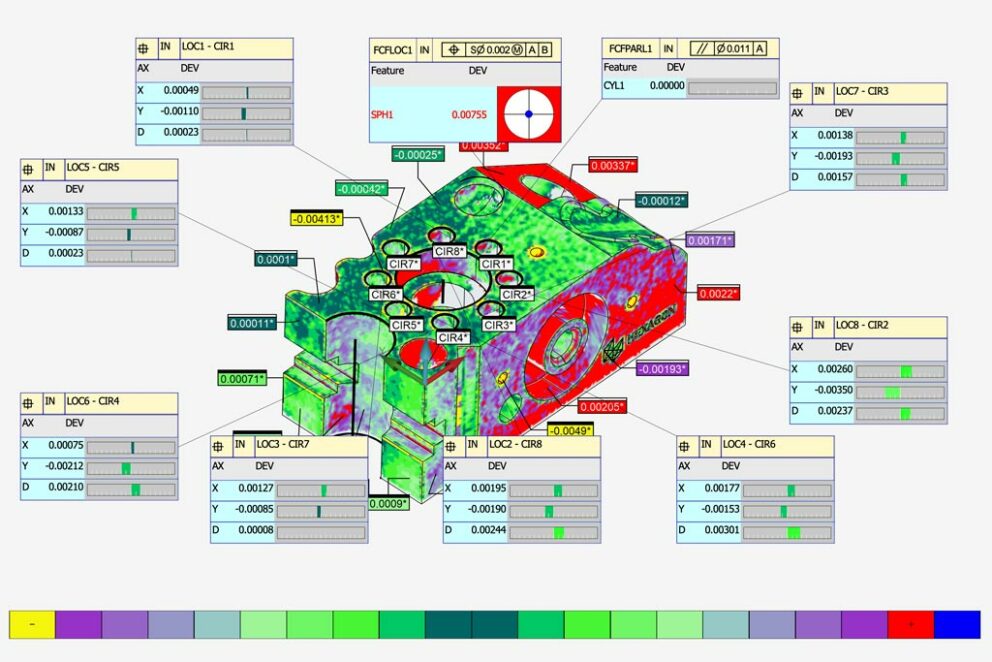Click the yellow minus swatch in color bar

[x=32, y=624]
